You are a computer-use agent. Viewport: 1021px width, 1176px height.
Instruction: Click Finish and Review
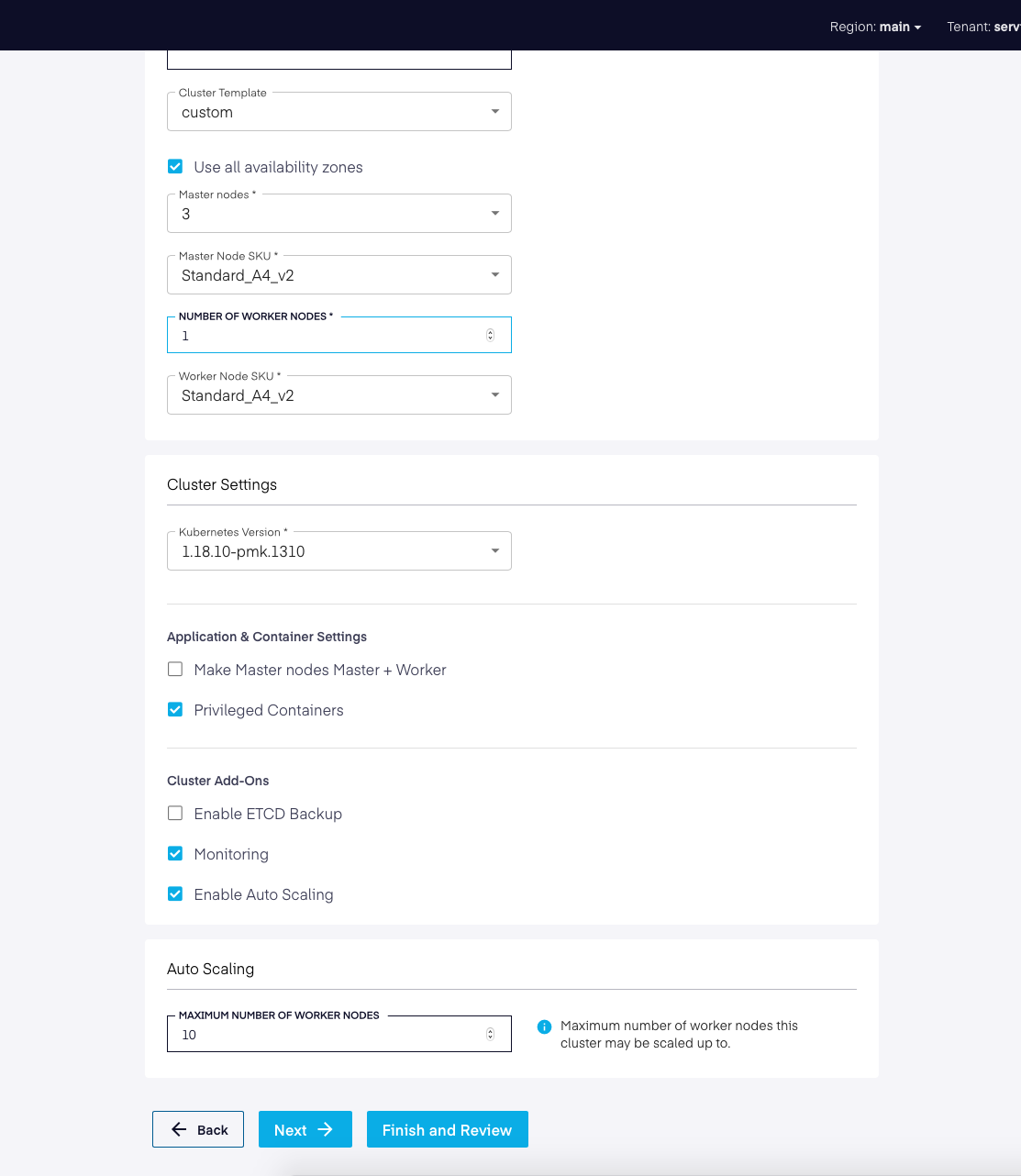click(448, 1129)
